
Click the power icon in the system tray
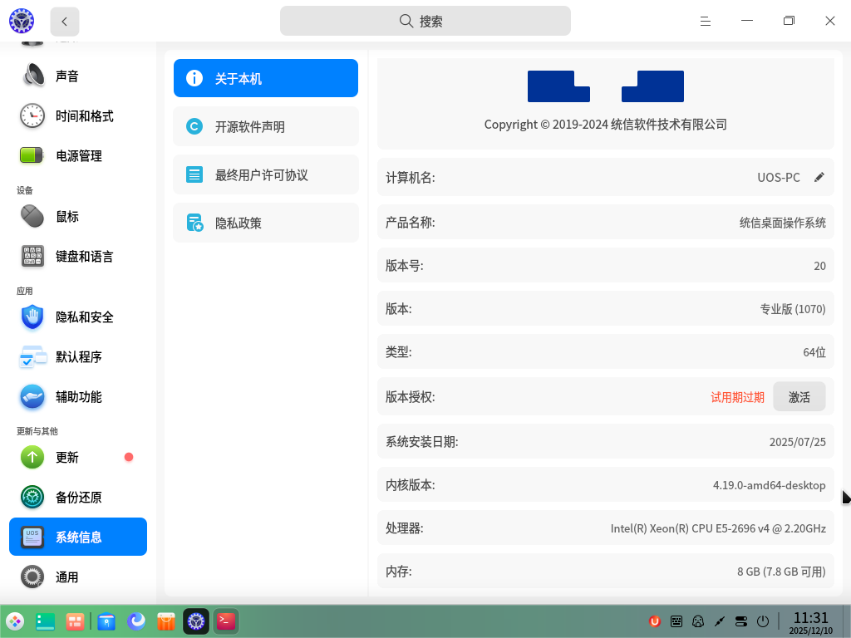pos(762,621)
